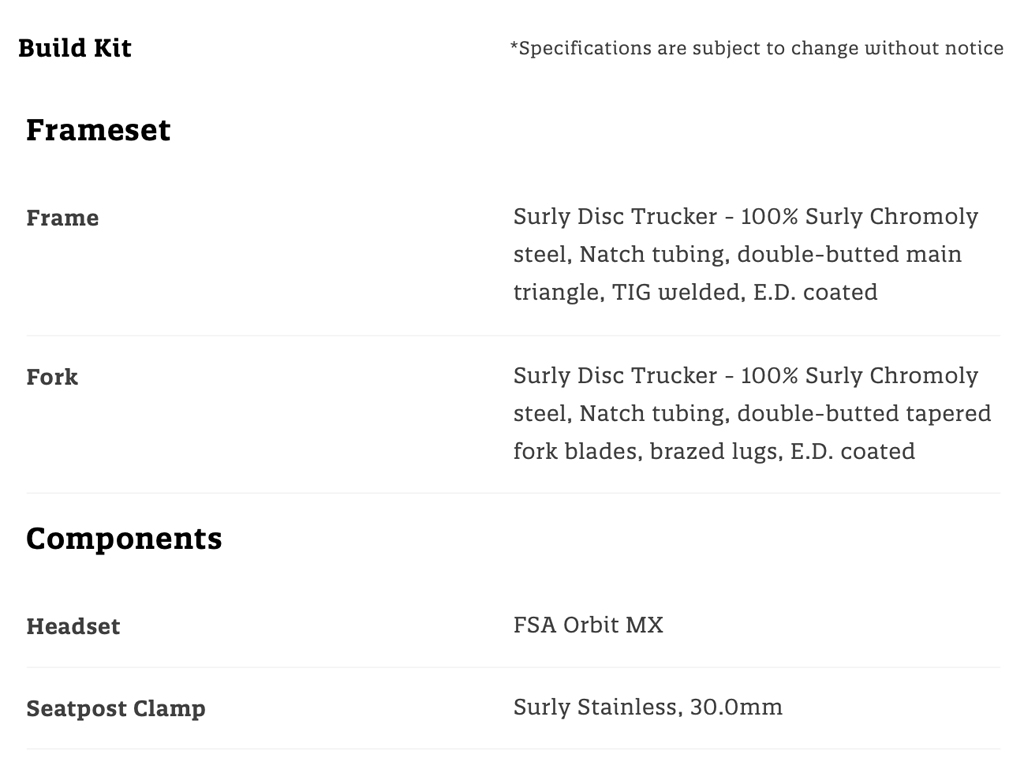This screenshot has width=1024, height=768.
Task: Click the Fork spec label
Action: coord(52,377)
